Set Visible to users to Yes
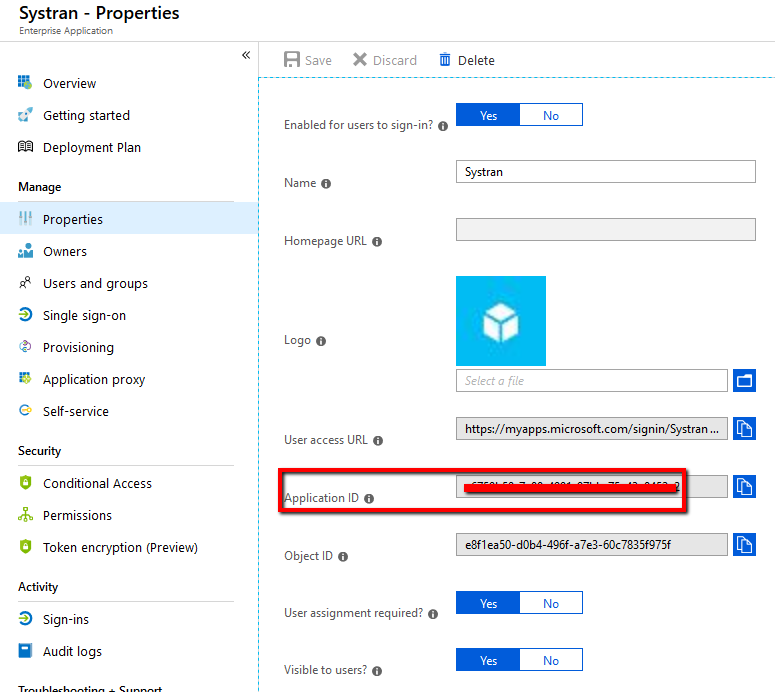Screen dimensions: 775x692 [x=488, y=660]
